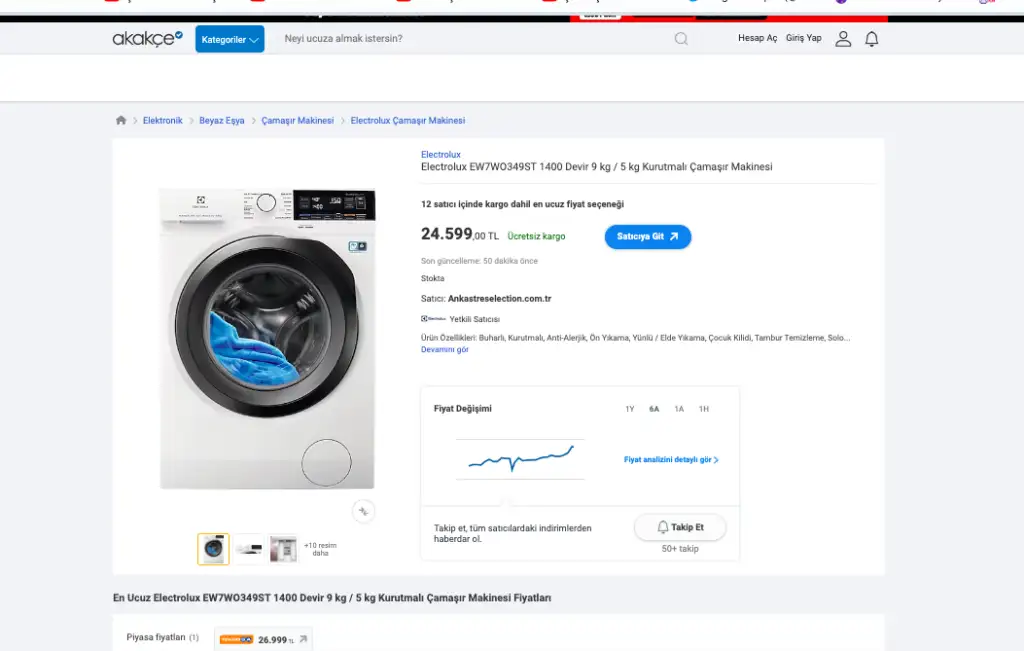This screenshot has width=1024, height=651.
Task: Go to home via breadcrumb house icon
Action: tap(121, 120)
